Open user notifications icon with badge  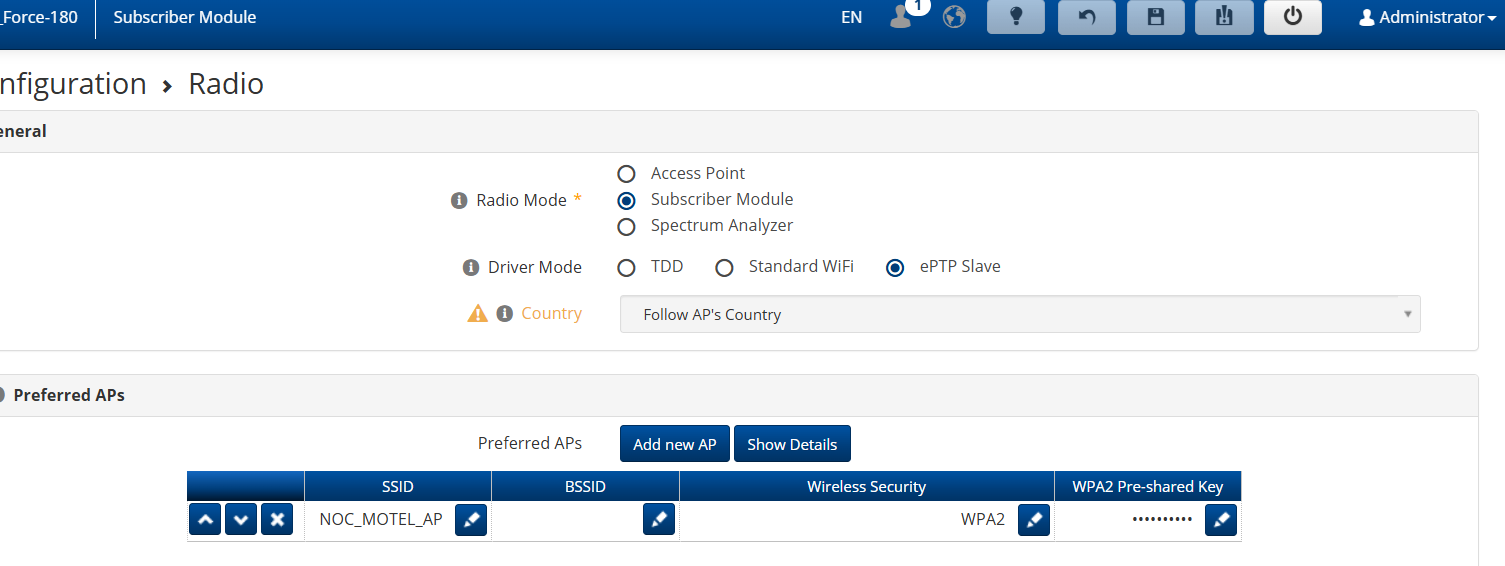coord(902,17)
